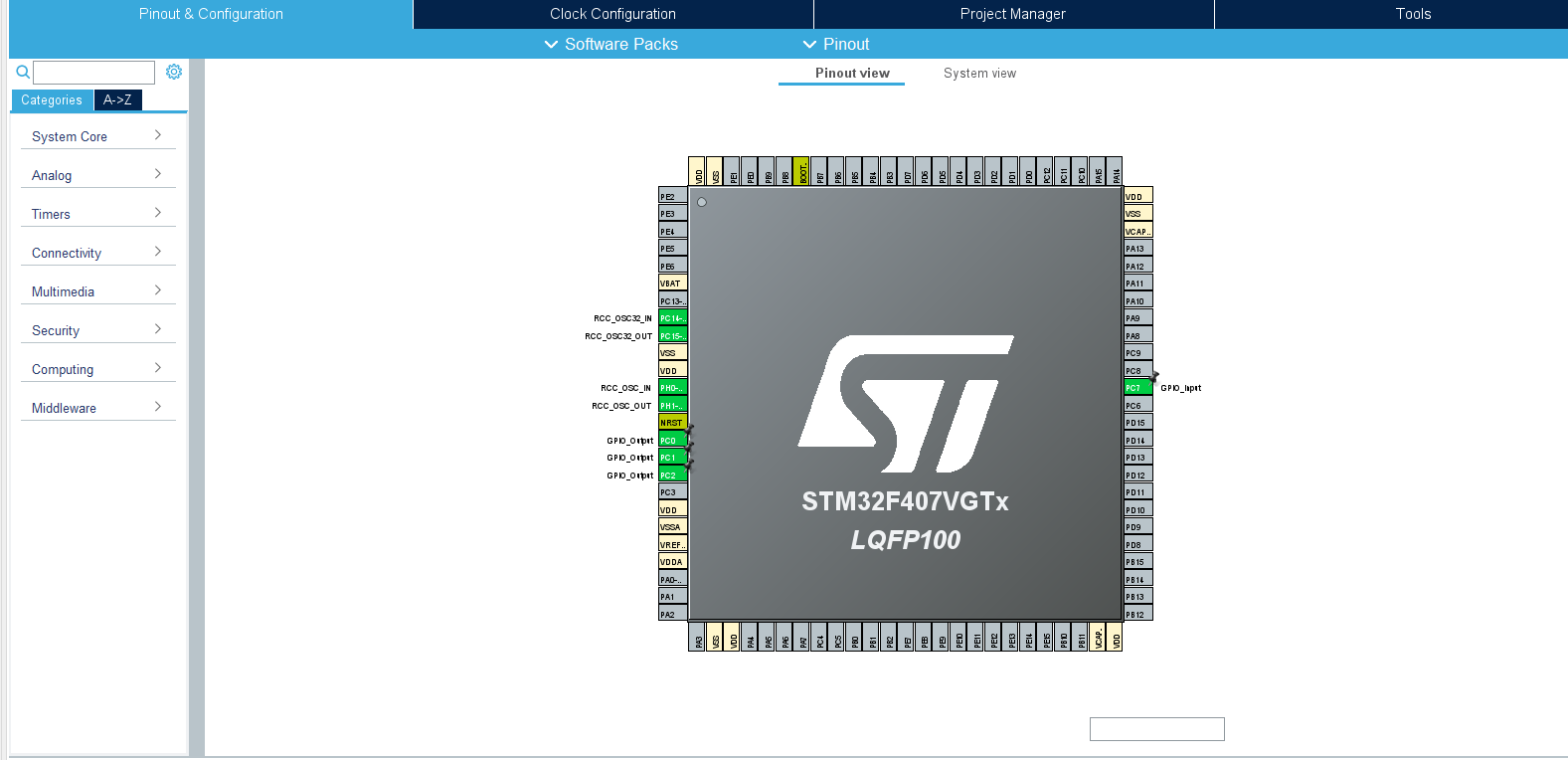Expand the Analog category
Screen dimensions: 1568x760
coord(97,175)
